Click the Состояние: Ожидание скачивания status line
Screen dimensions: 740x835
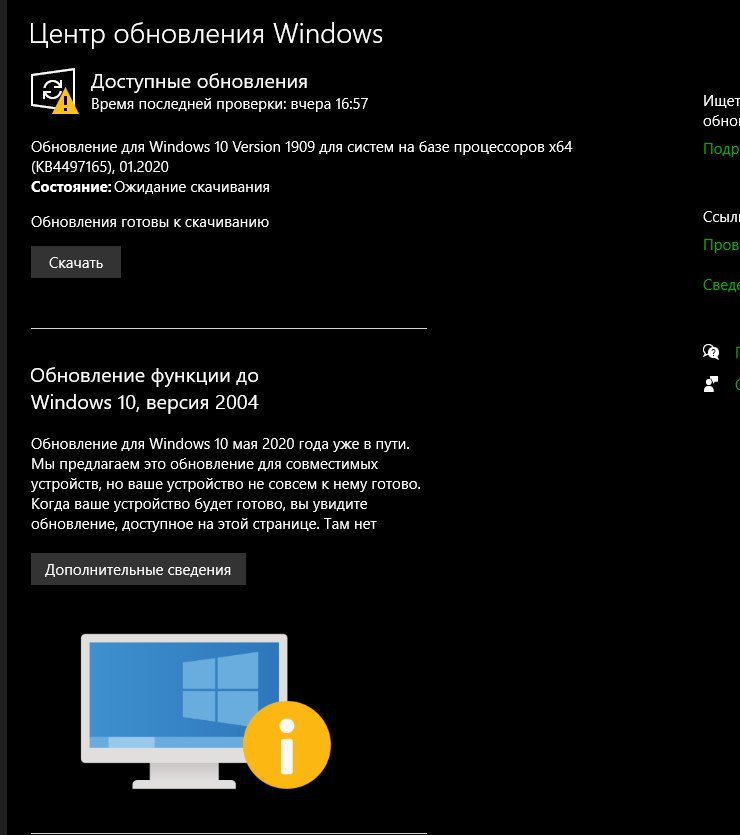click(150, 187)
